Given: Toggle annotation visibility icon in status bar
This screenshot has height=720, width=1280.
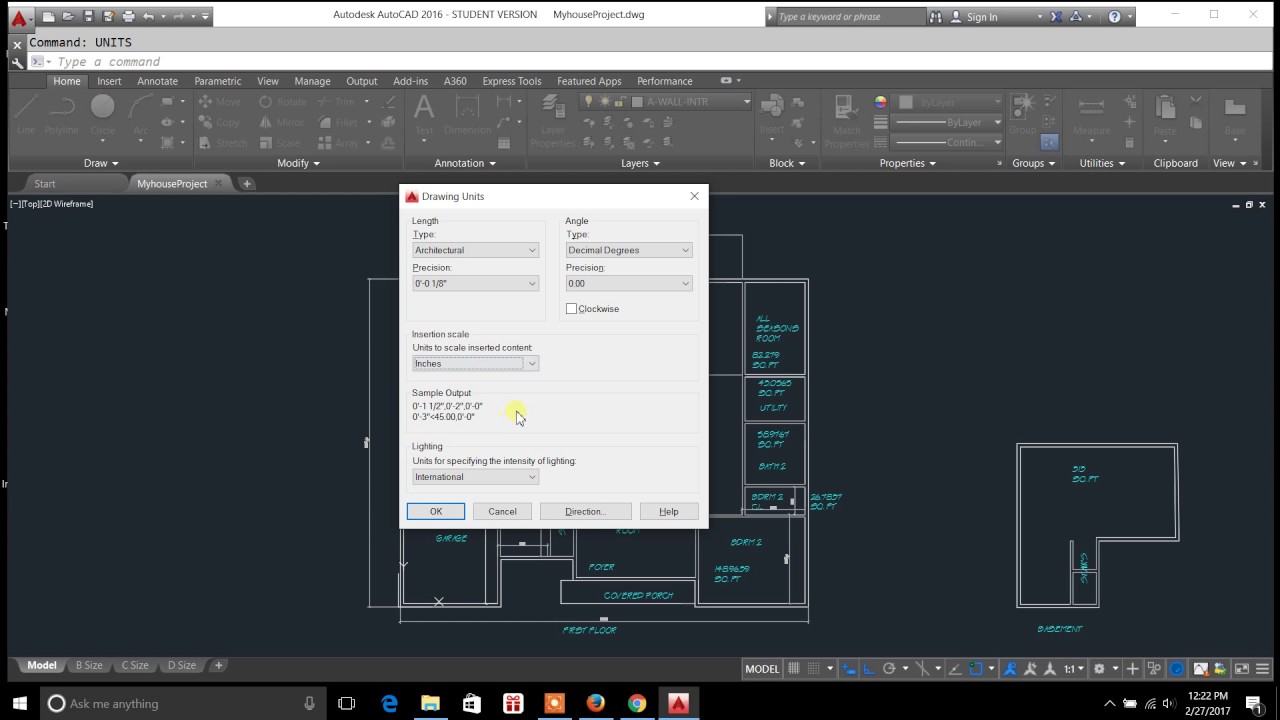Looking at the screenshot, I should click(x=1010, y=669).
